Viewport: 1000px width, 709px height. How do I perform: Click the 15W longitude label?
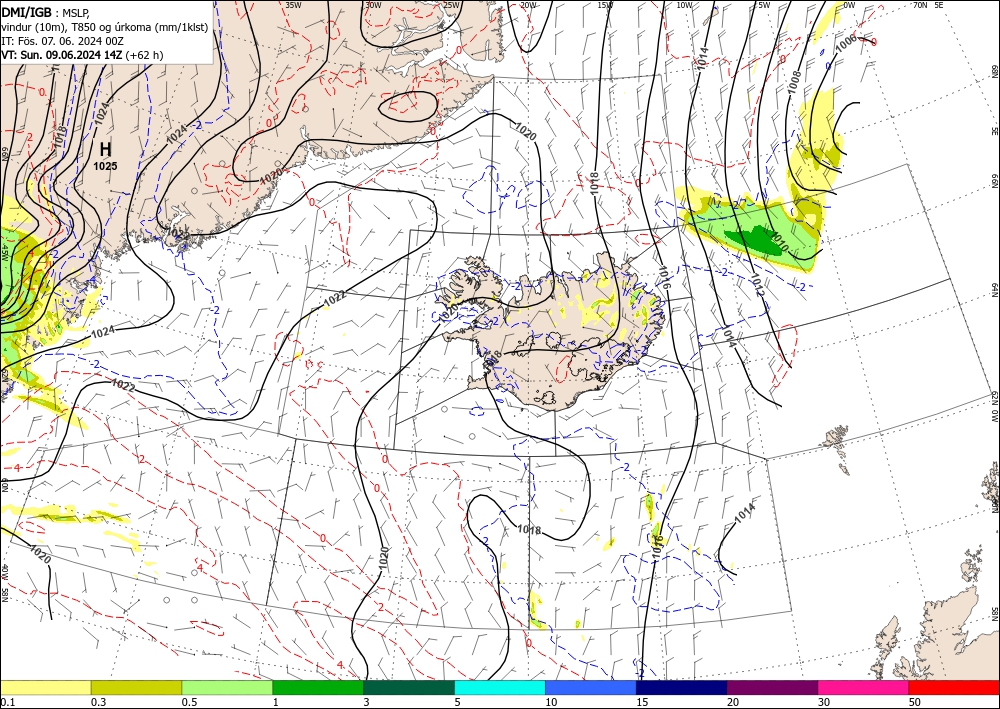[606, 5]
